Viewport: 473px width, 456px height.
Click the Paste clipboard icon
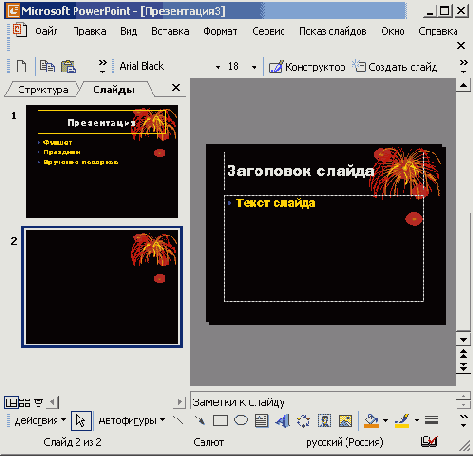(x=69, y=66)
